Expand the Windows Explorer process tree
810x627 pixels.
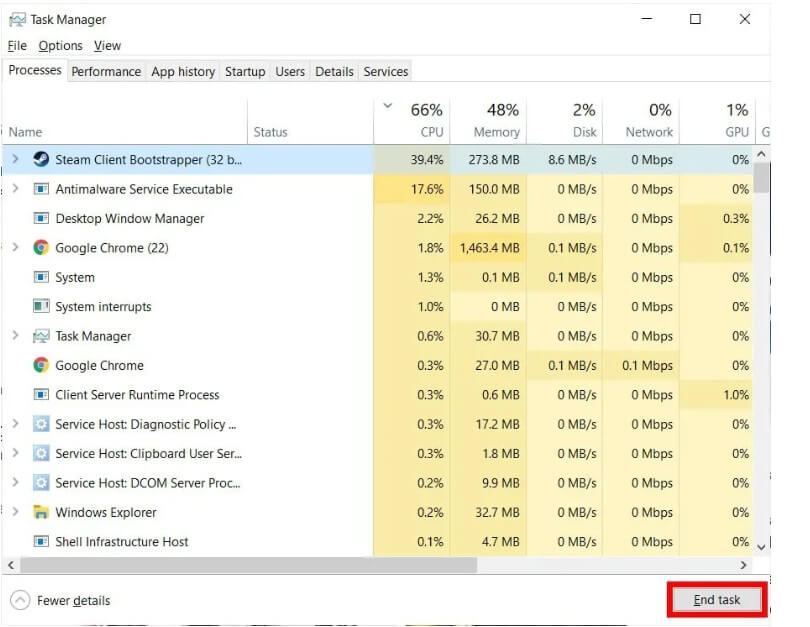[15, 513]
